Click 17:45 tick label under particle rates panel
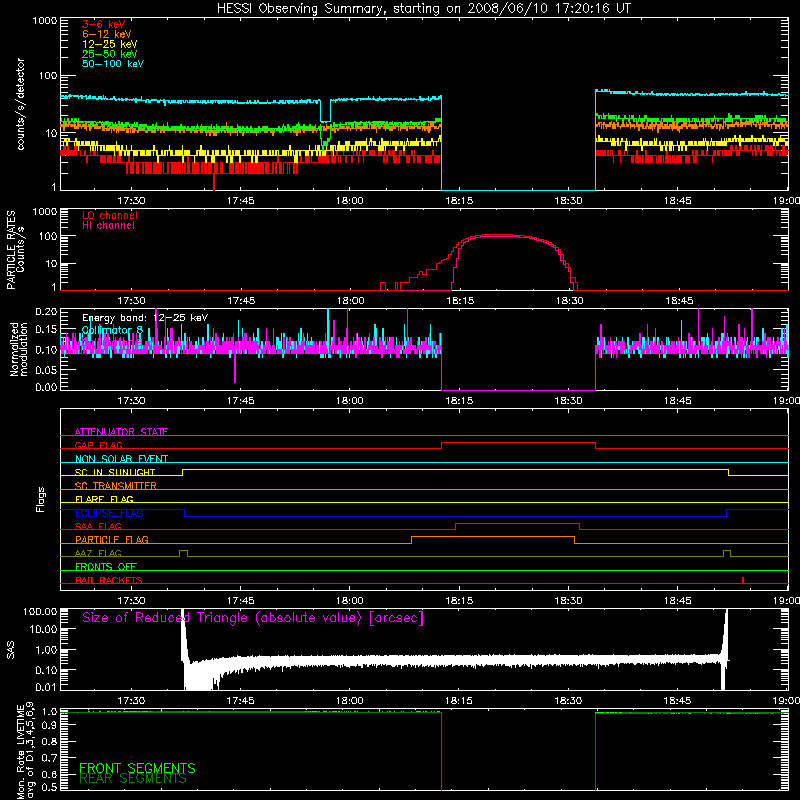Viewport: 800px width, 800px height. (x=241, y=301)
